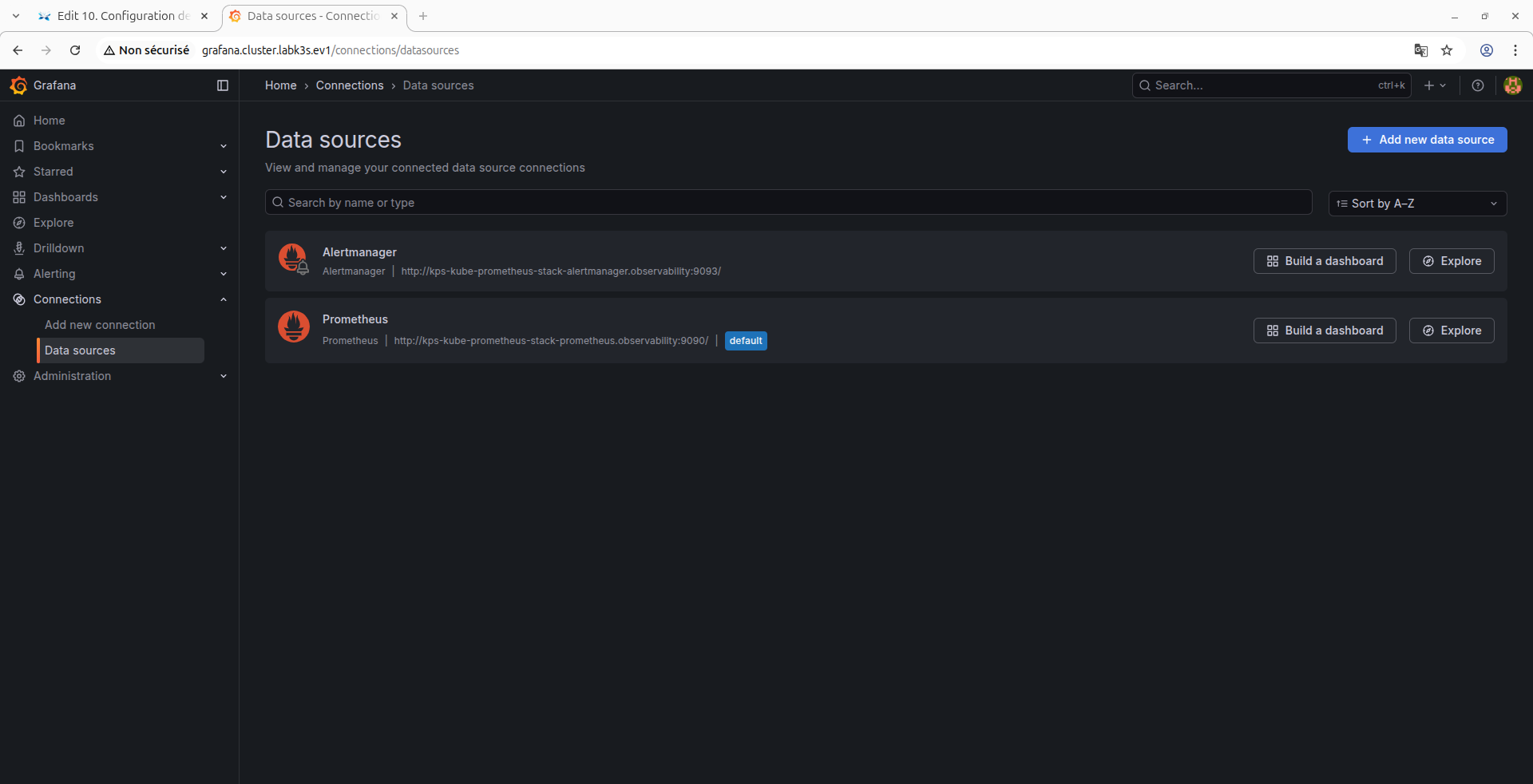Click the Data sources page heading
The height and width of the screenshot is (784, 1533).
click(333, 140)
